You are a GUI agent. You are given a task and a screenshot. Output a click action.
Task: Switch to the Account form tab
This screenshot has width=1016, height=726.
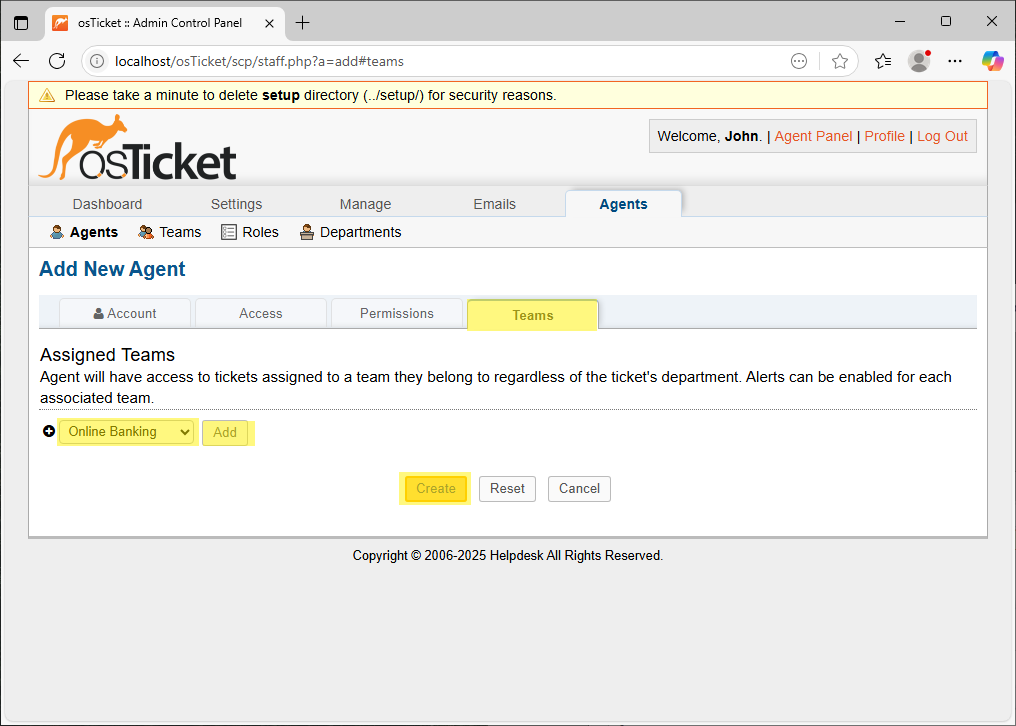(125, 313)
